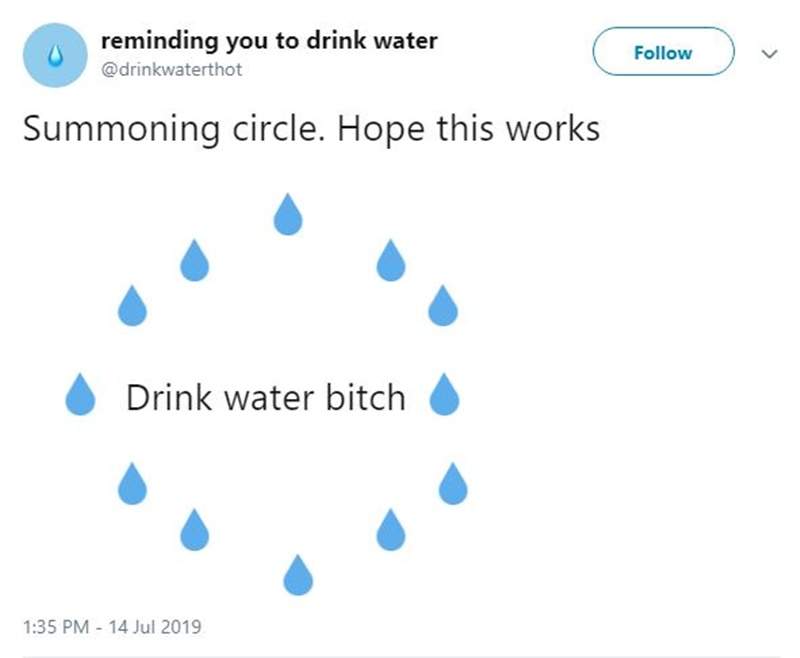Click the water droplet profile avatar

tap(55, 56)
